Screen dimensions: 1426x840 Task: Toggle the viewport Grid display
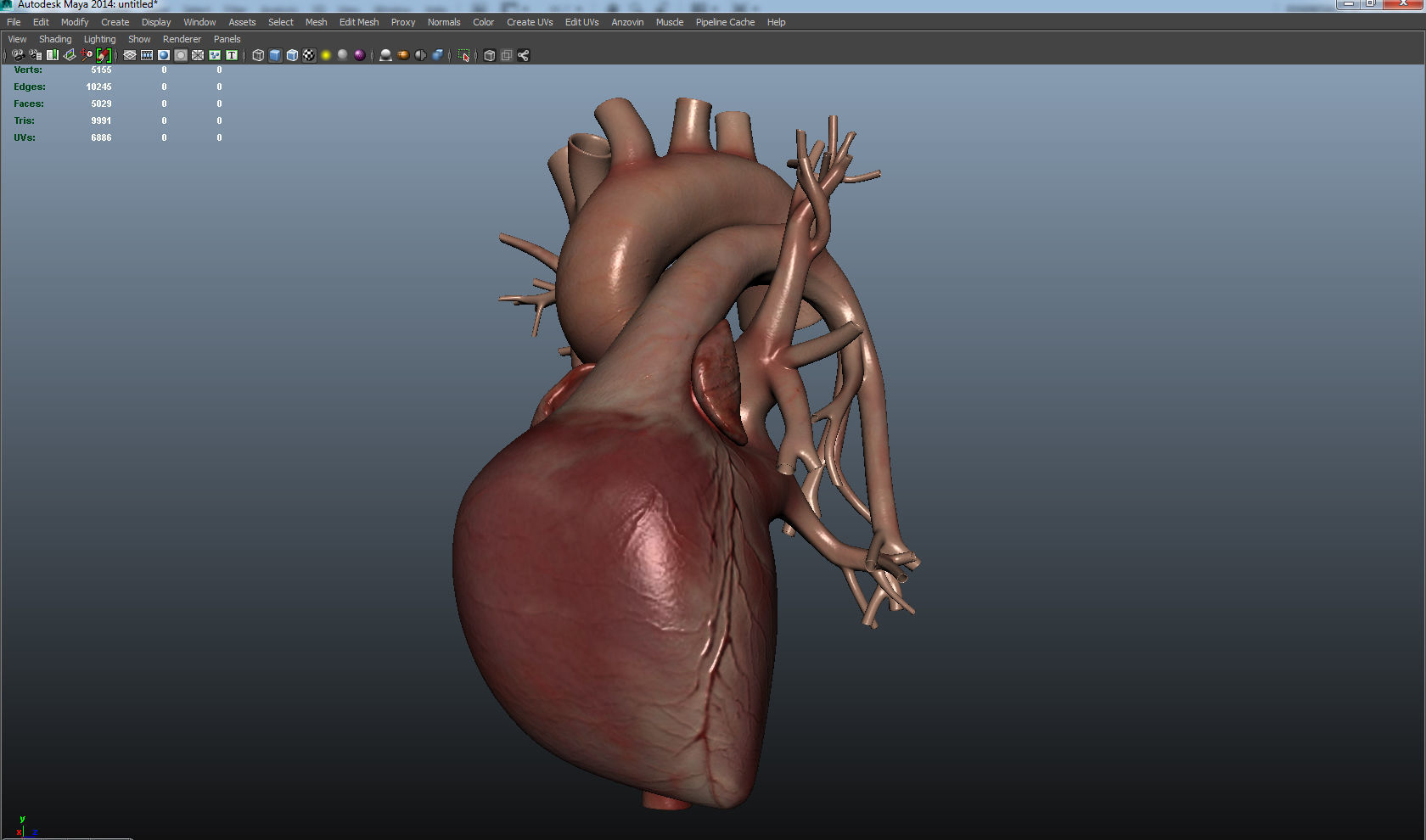coord(130,55)
